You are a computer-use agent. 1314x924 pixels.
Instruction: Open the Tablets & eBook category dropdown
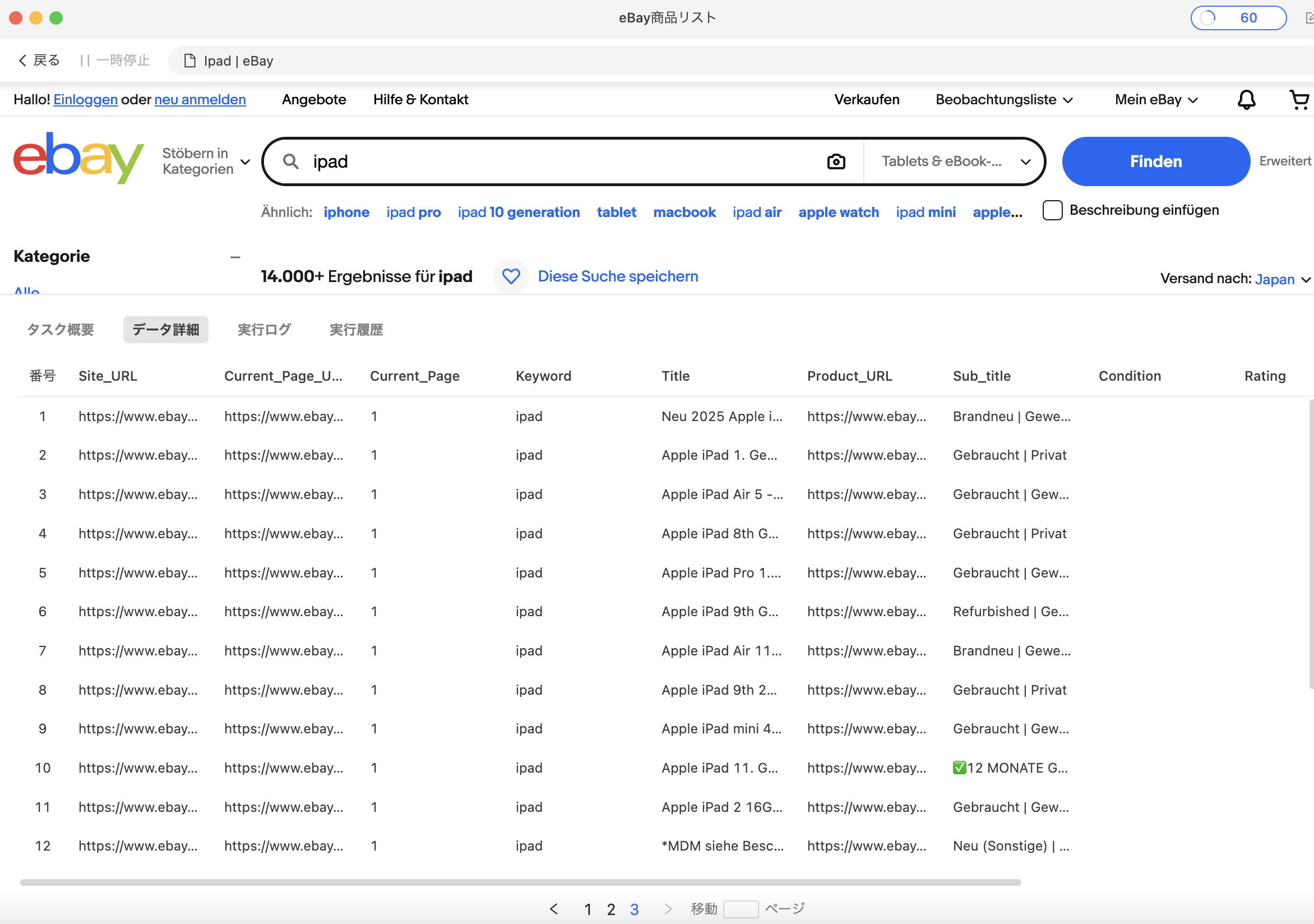click(x=956, y=161)
